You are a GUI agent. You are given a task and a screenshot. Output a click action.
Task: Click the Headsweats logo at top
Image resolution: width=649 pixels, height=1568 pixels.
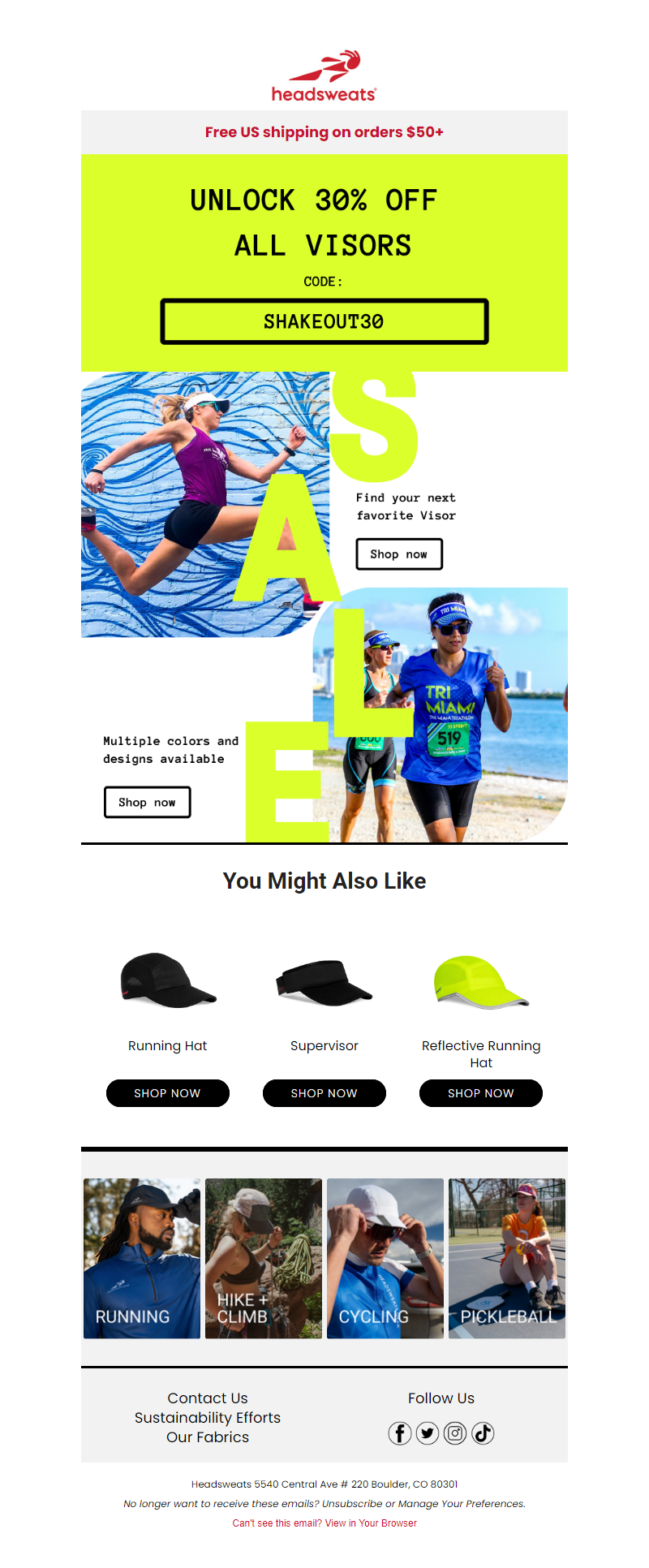point(324,75)
